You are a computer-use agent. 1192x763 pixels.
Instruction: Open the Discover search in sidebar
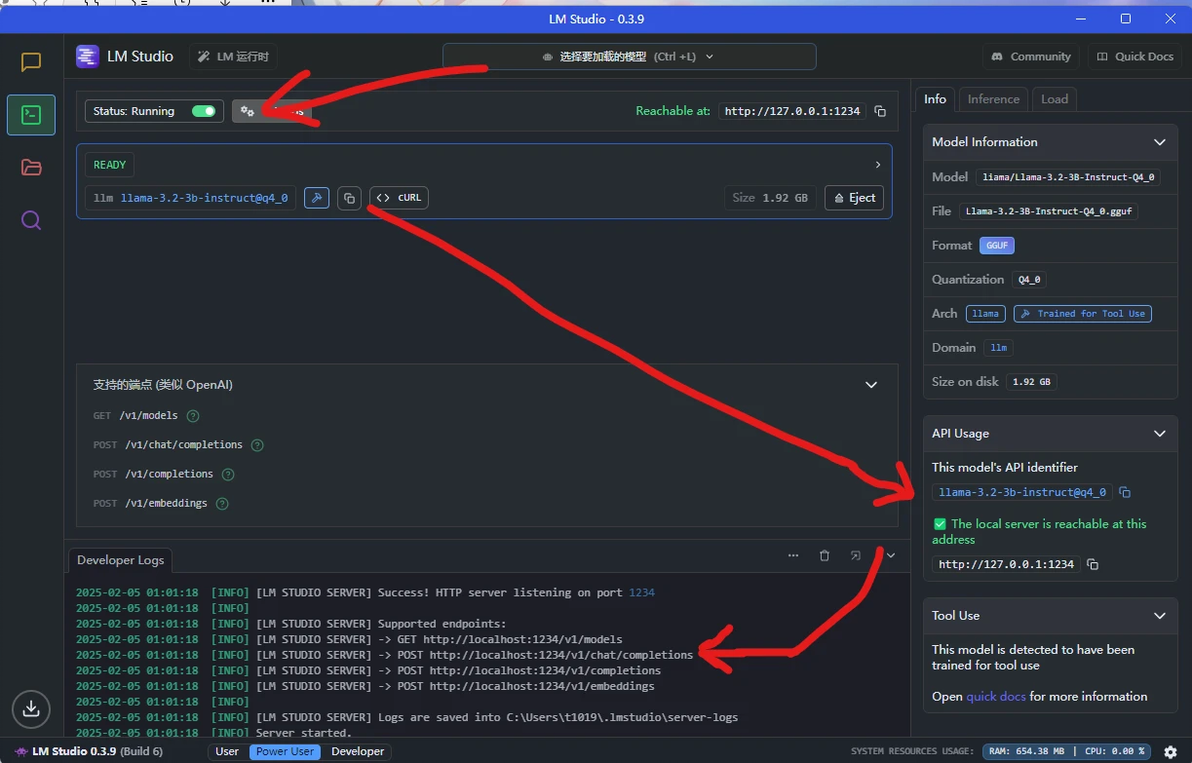coord(31,220)
